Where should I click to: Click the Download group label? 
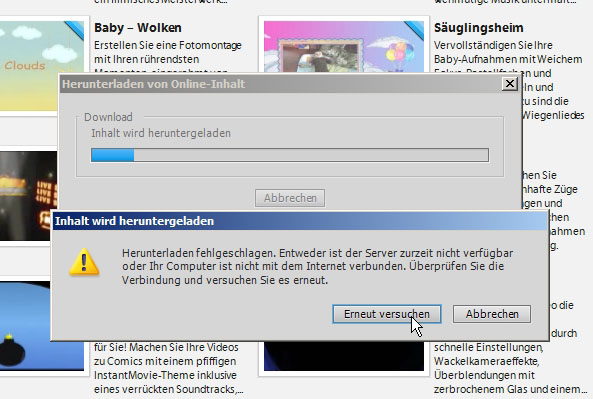click(108, 117)
